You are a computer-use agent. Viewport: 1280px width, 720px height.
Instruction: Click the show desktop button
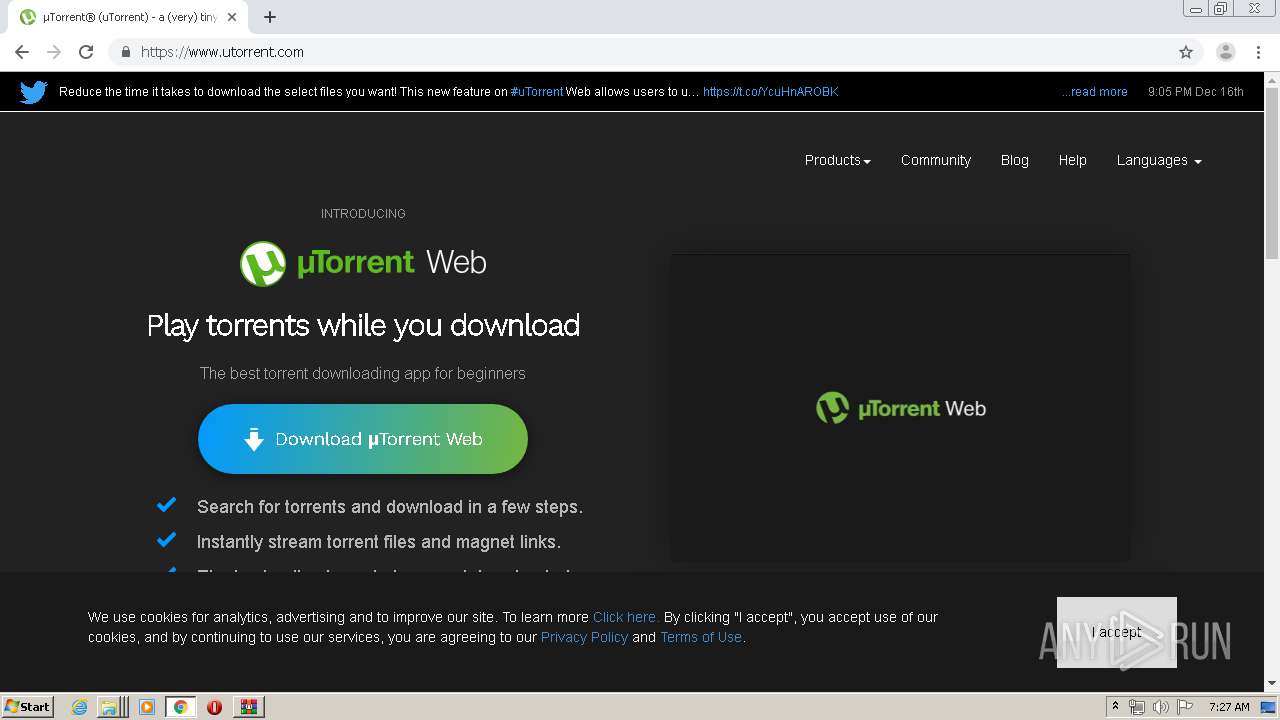pos(1269,707)
